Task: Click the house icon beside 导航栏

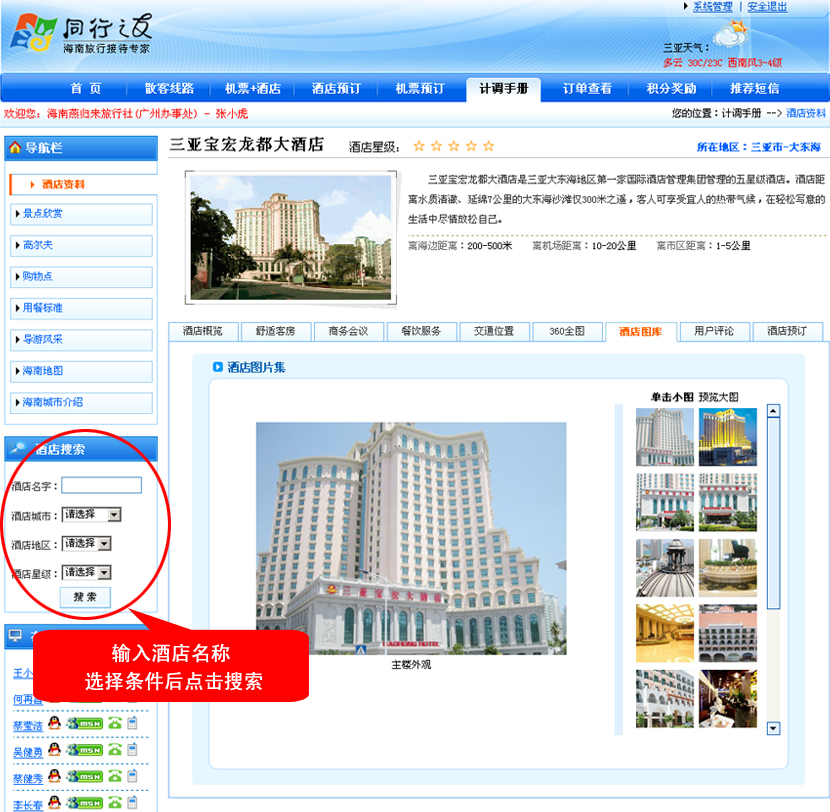Action: click(x=15, y=148)
